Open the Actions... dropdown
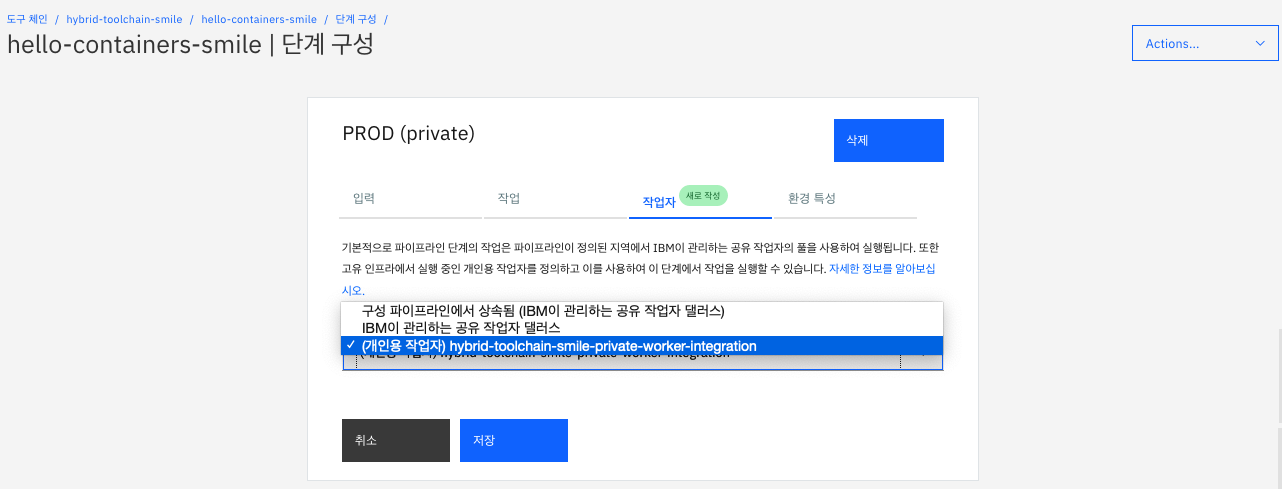This screenshot has width=1282, height=489. (1204, 44)
